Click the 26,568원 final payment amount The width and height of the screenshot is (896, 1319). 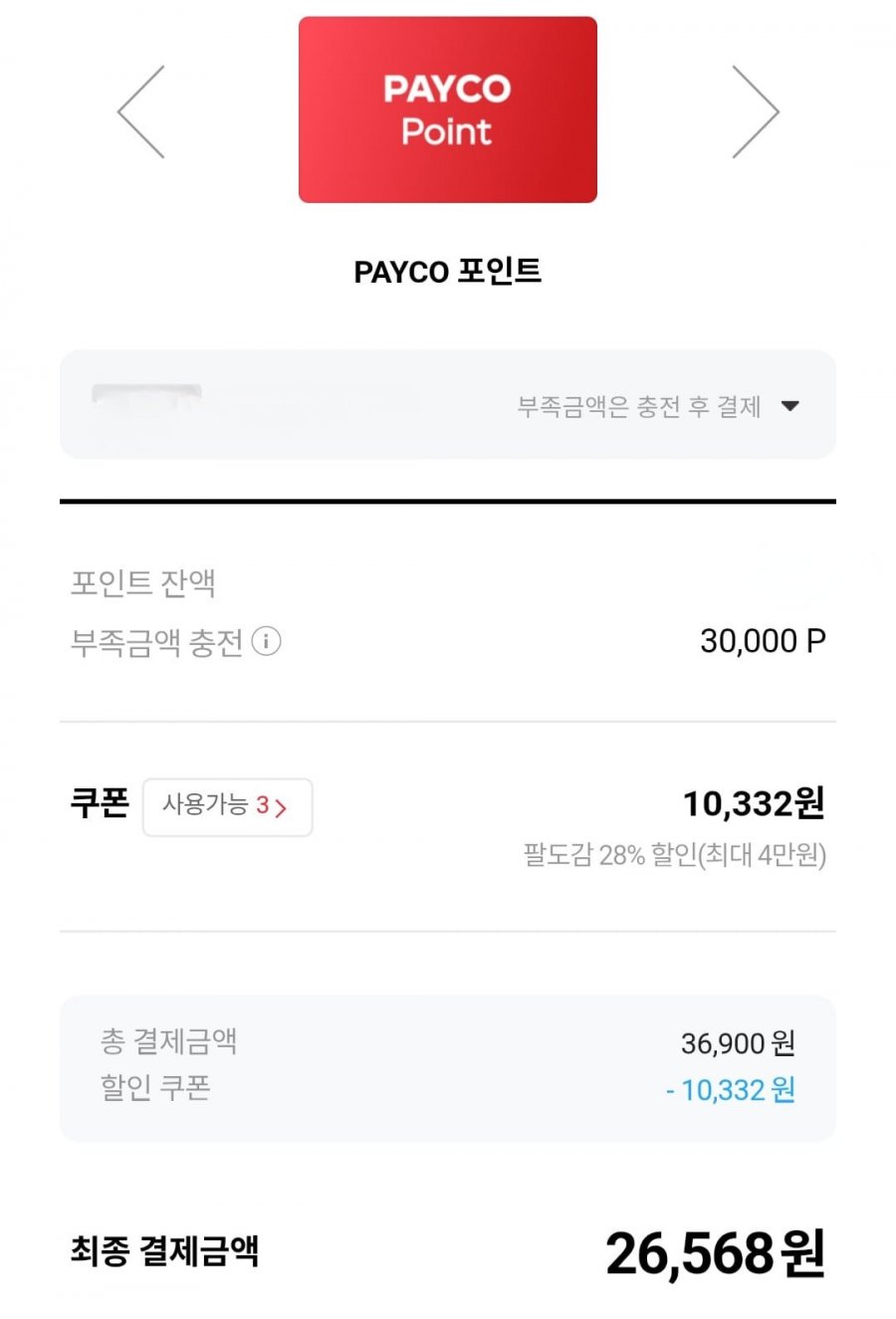point(715,1253)
